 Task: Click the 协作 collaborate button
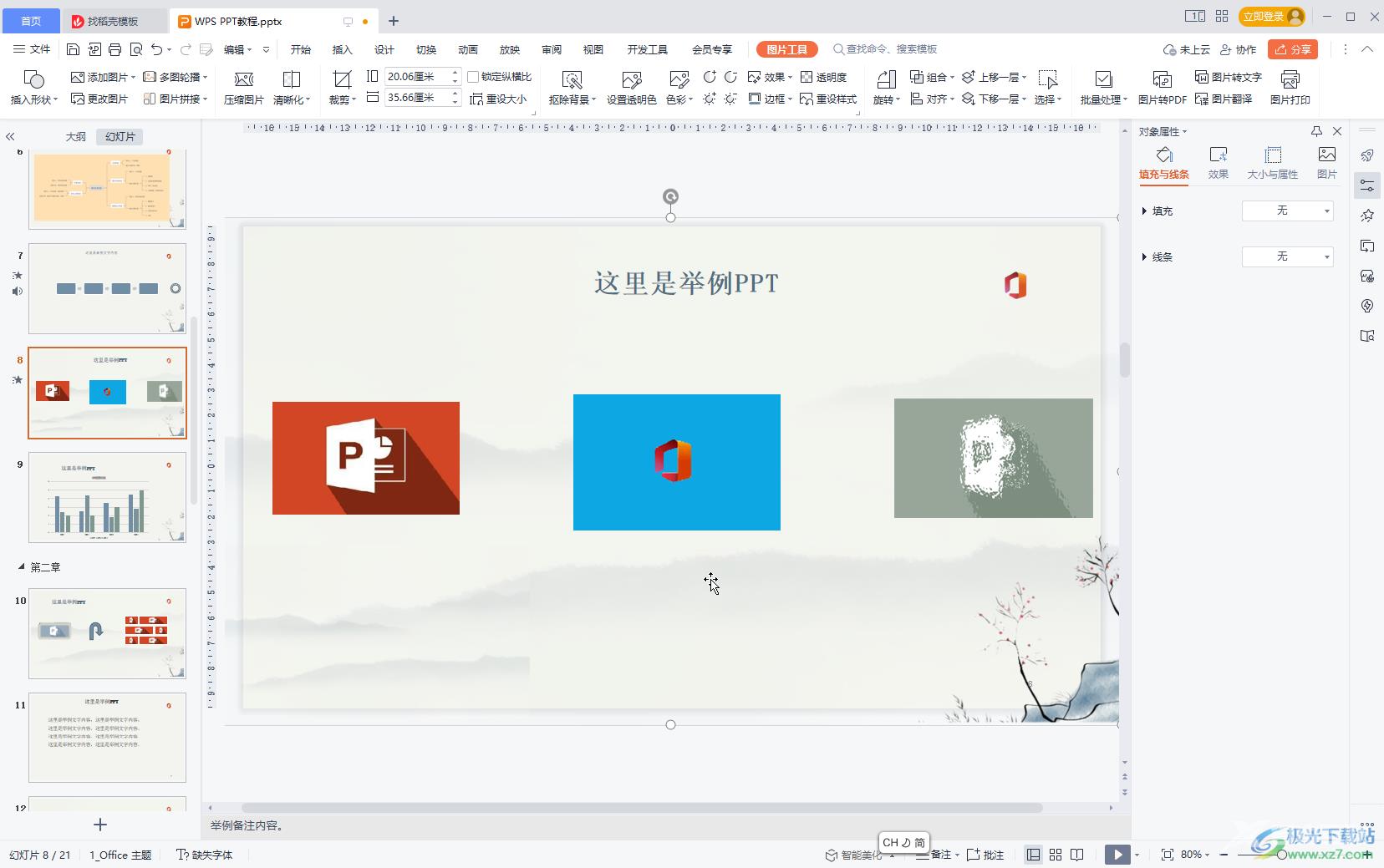point(1239,49)
